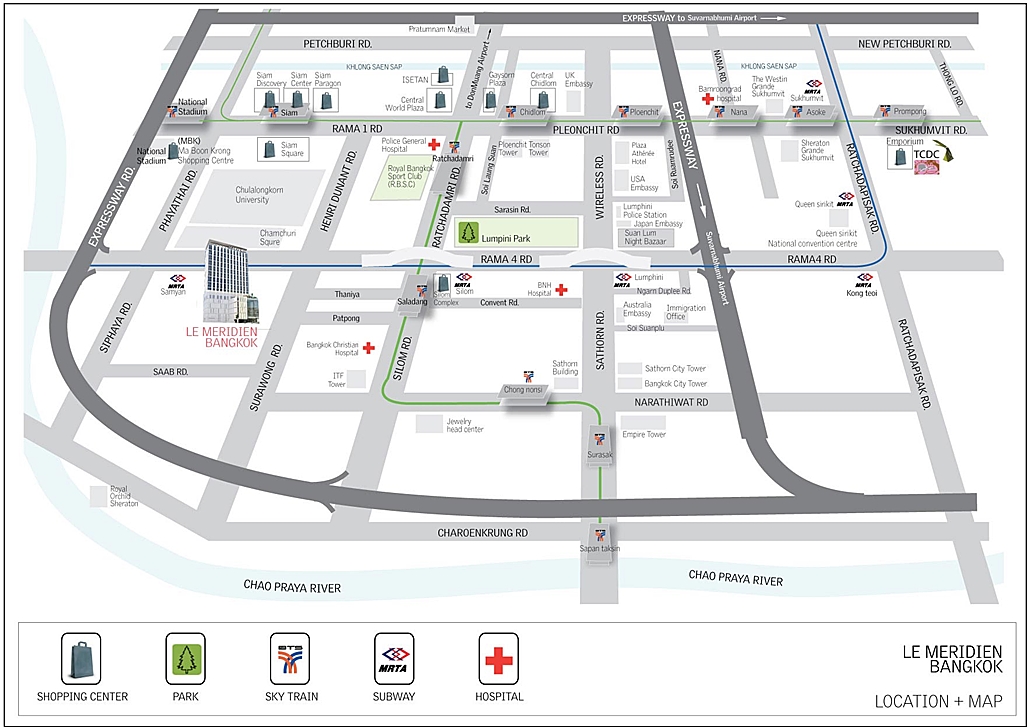This screenshot has height=727, width=1029.
Task: Click the Sky Train icon at Asoke
Action: [797, 112]
